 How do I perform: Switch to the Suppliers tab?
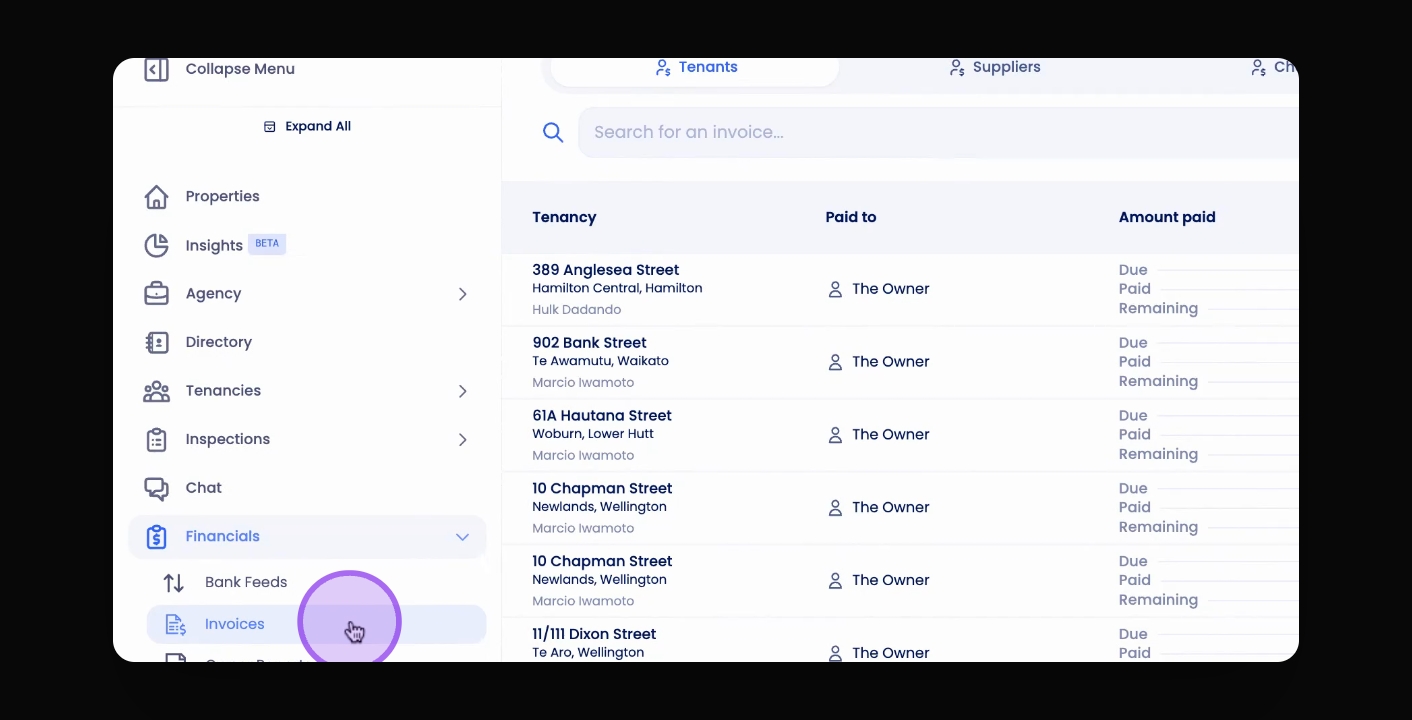994,68
